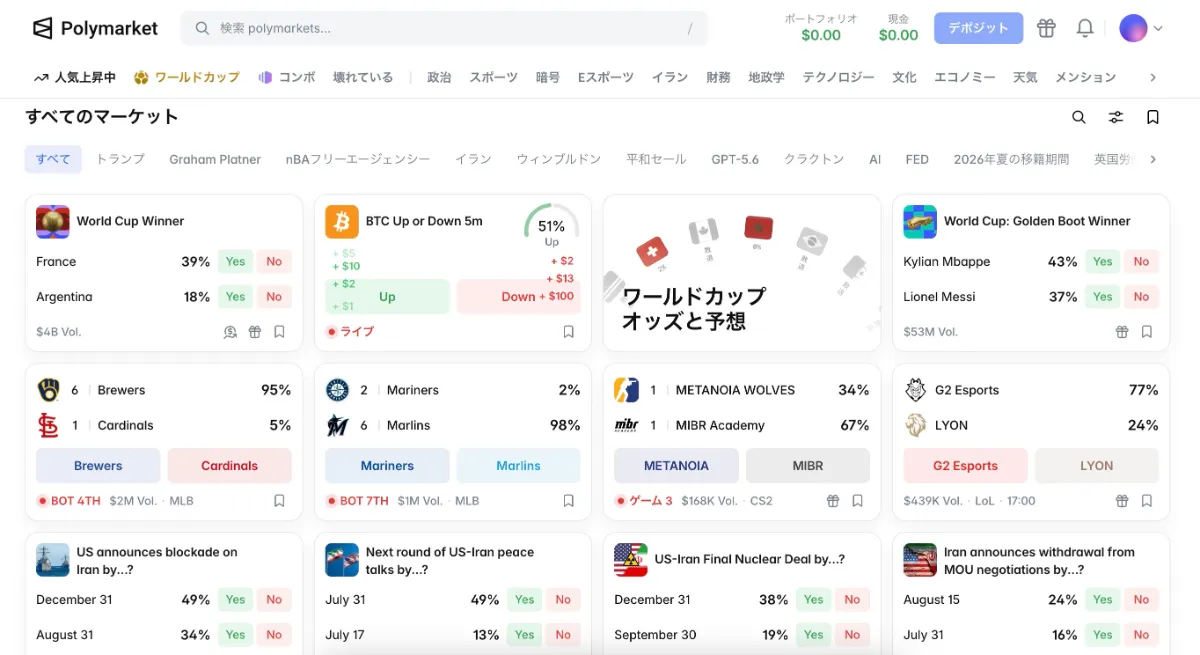Click the Mariners team logo
1200x655 pixels.
click(337, 390)
